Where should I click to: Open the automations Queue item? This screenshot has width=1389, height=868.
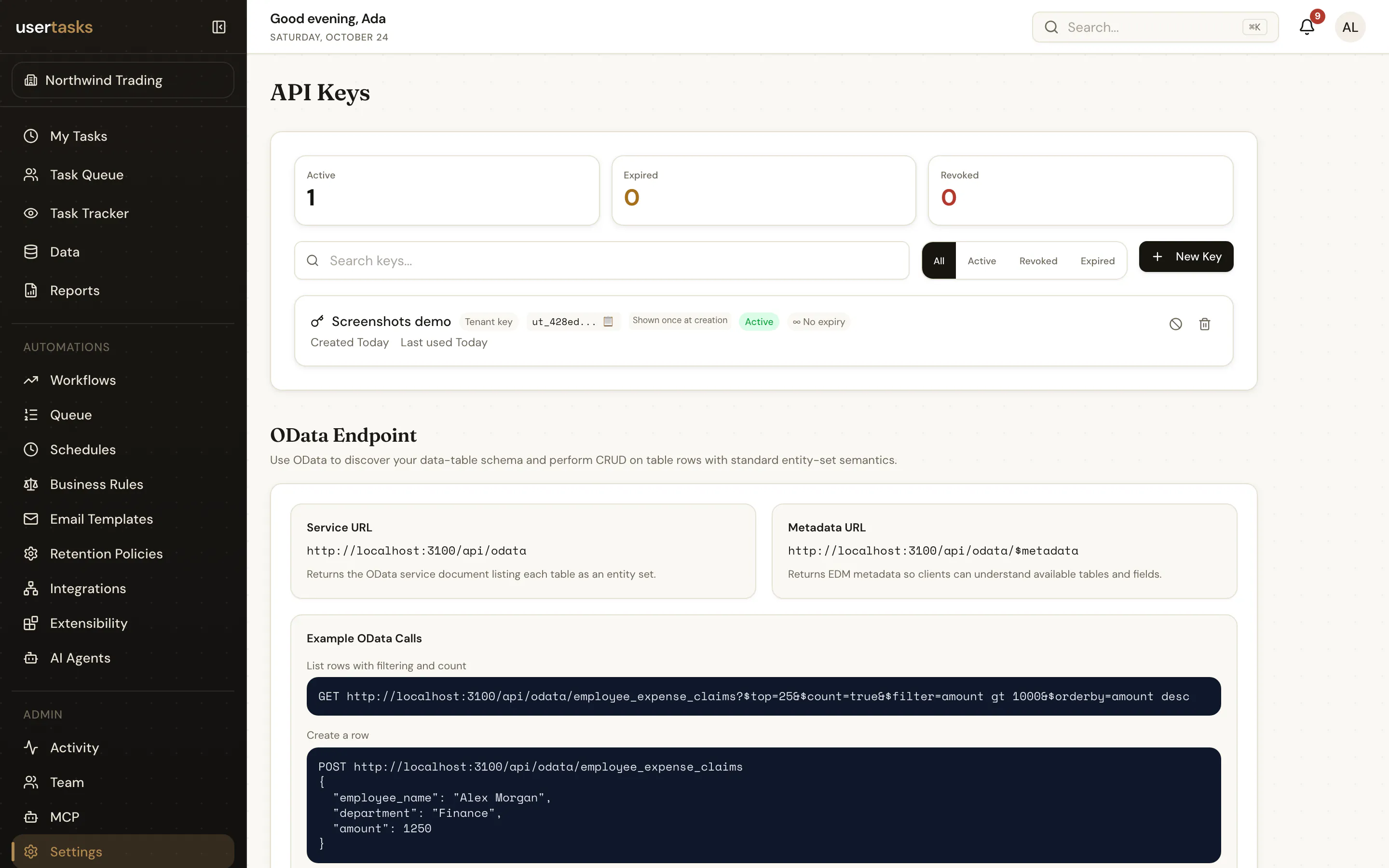[x=123, y=415]
